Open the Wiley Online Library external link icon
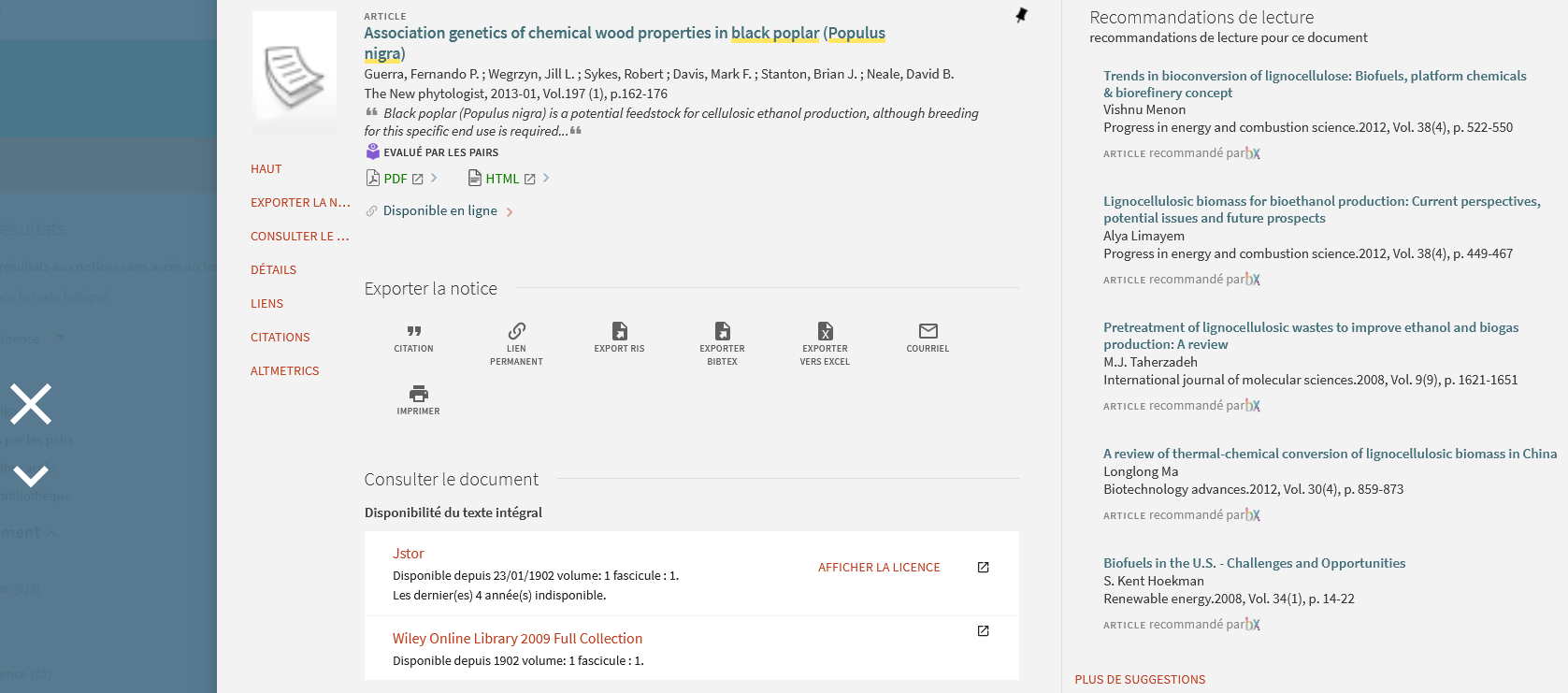 (x=983, y=631)
